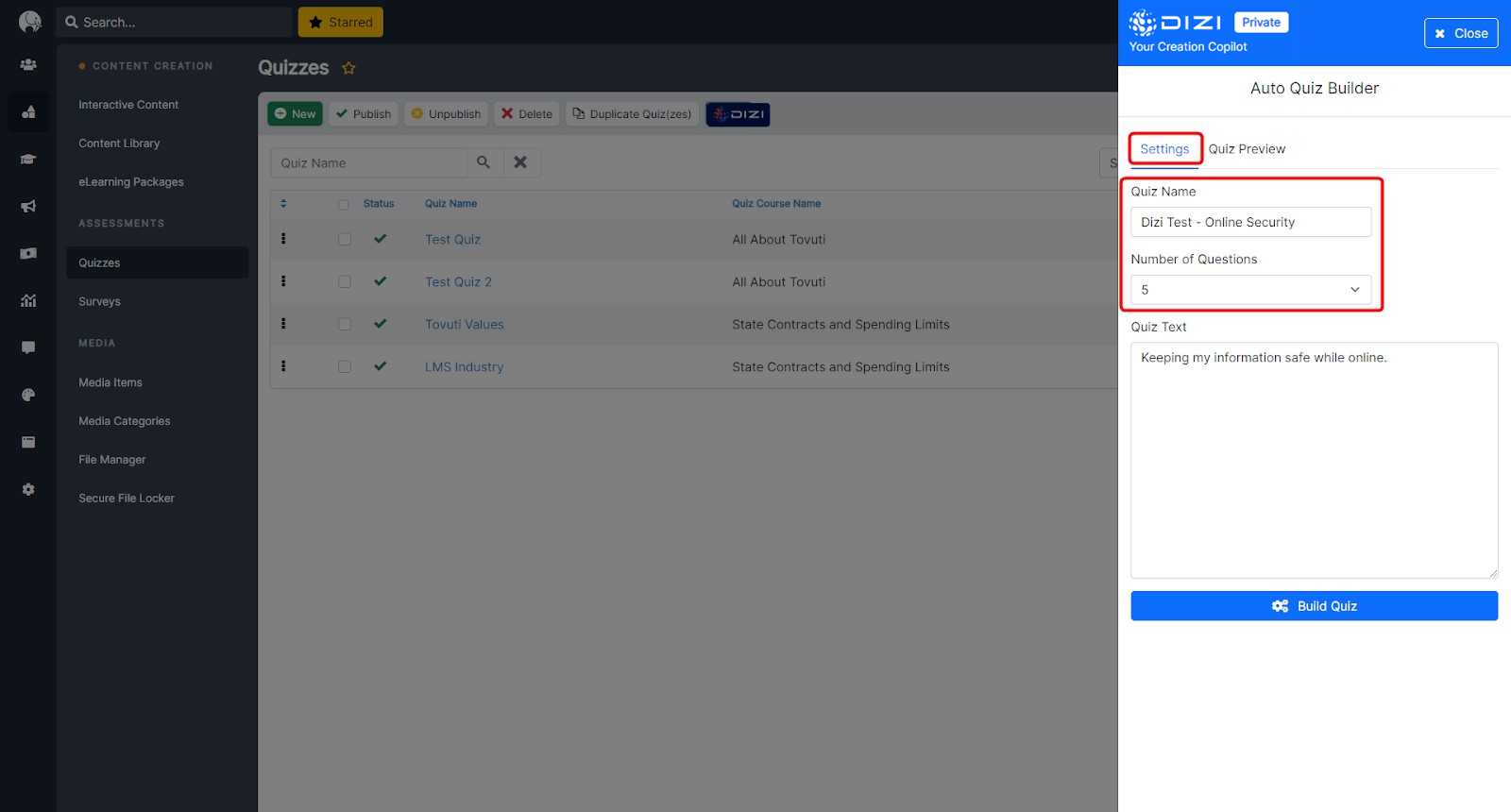1511x812 pixels.
Task: Click the Starred button in top bar
Action: click(x=340, y=22)
